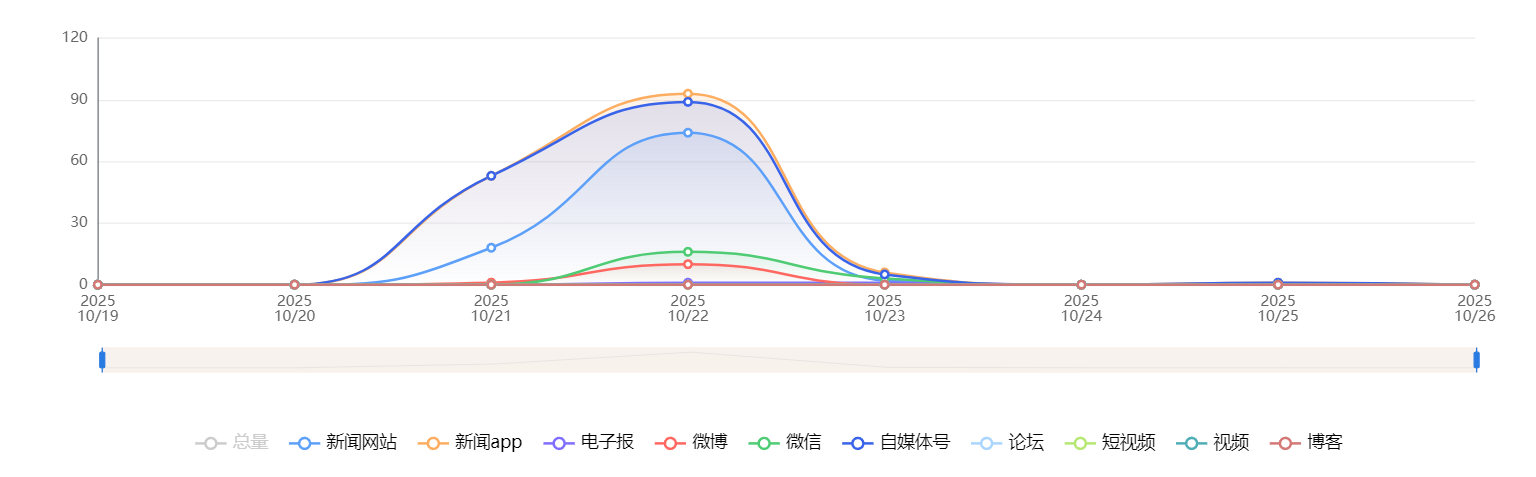Toggle 微博 series visibility
The width and height of the screenshot is (1536, 477).
[691, 443]
